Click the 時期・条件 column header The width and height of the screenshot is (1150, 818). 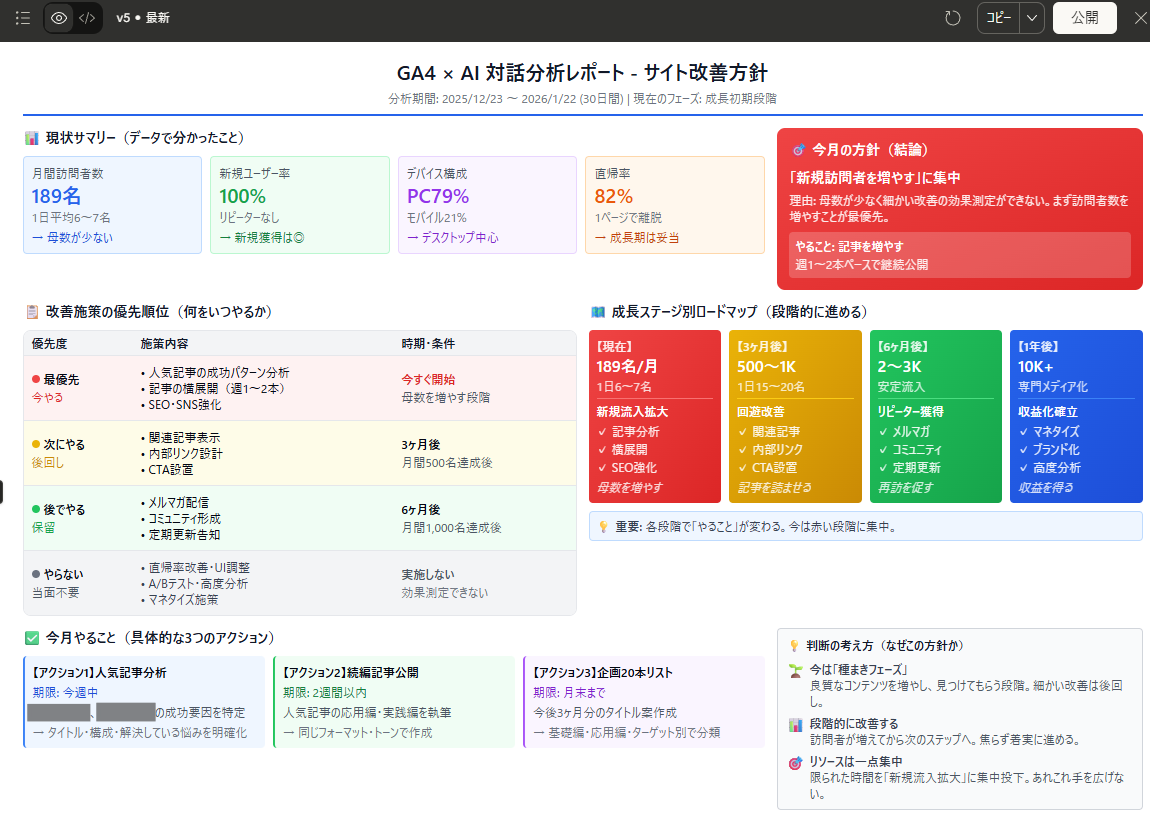click(428, 343)
